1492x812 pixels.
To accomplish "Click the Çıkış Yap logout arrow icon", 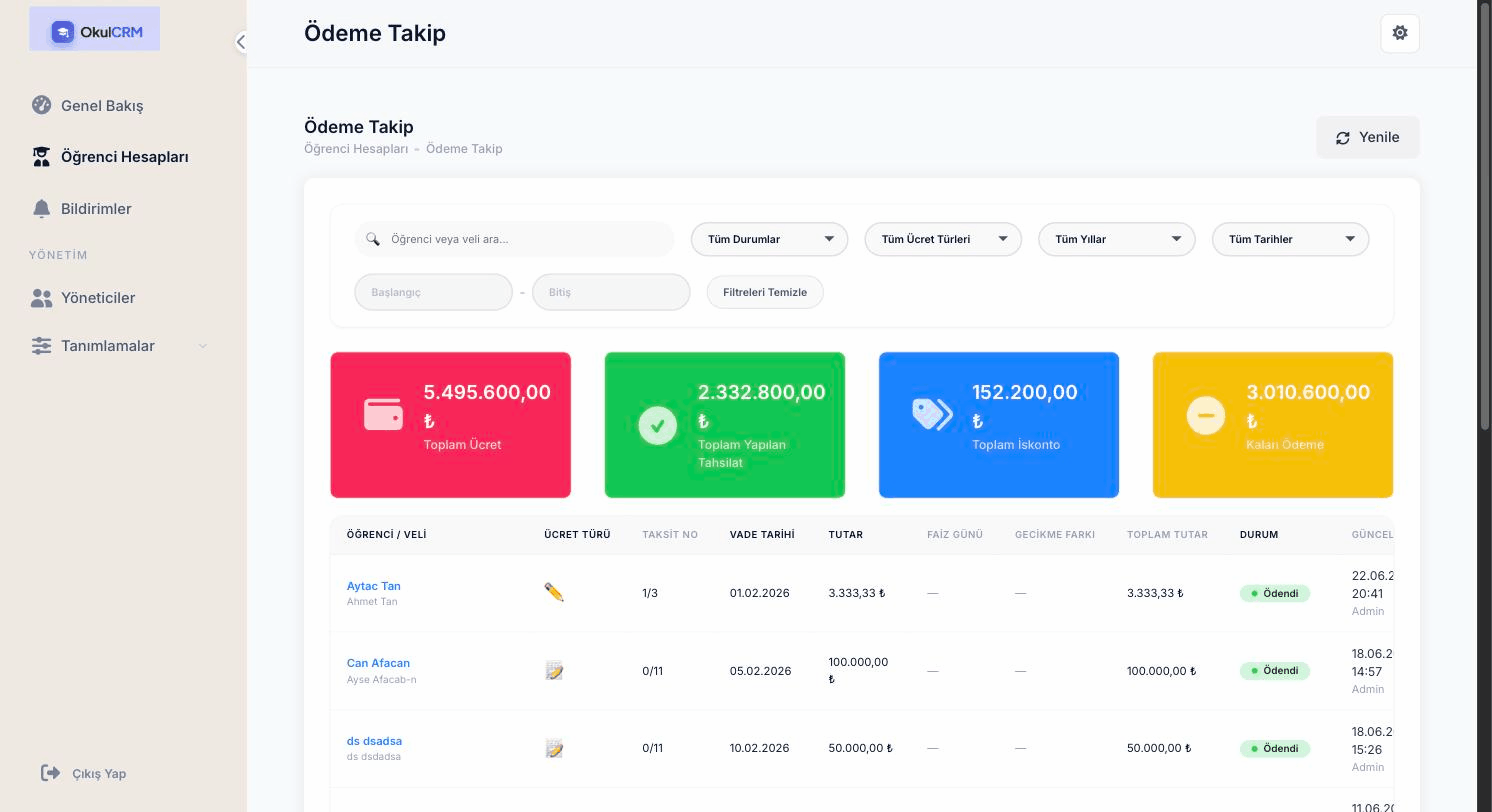I will (50, 773).
